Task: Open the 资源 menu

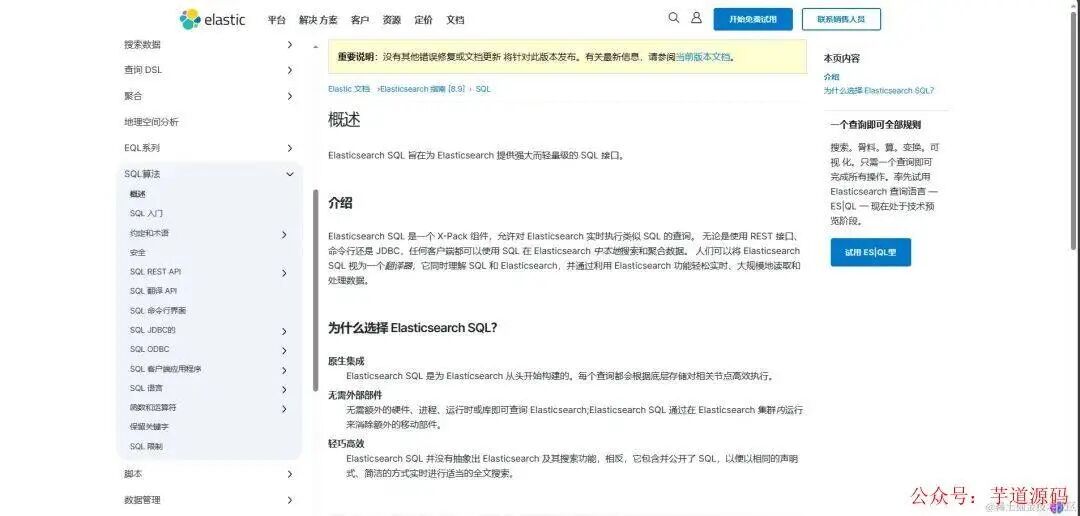Action: [392, 20]
